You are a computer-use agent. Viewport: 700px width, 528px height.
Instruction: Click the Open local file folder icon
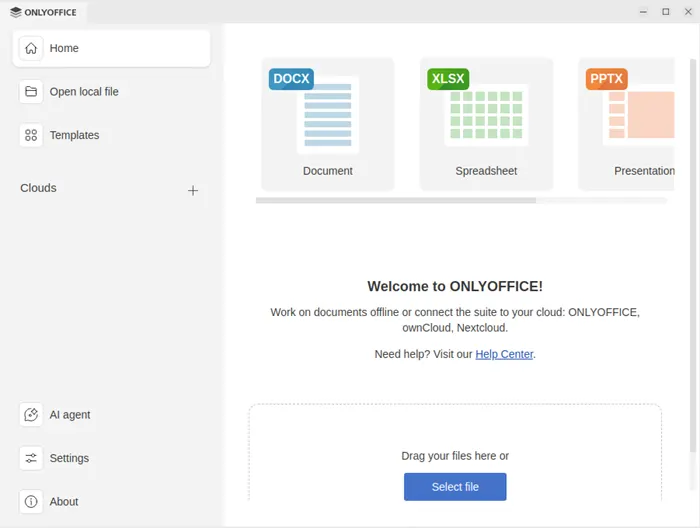point(31,91)
